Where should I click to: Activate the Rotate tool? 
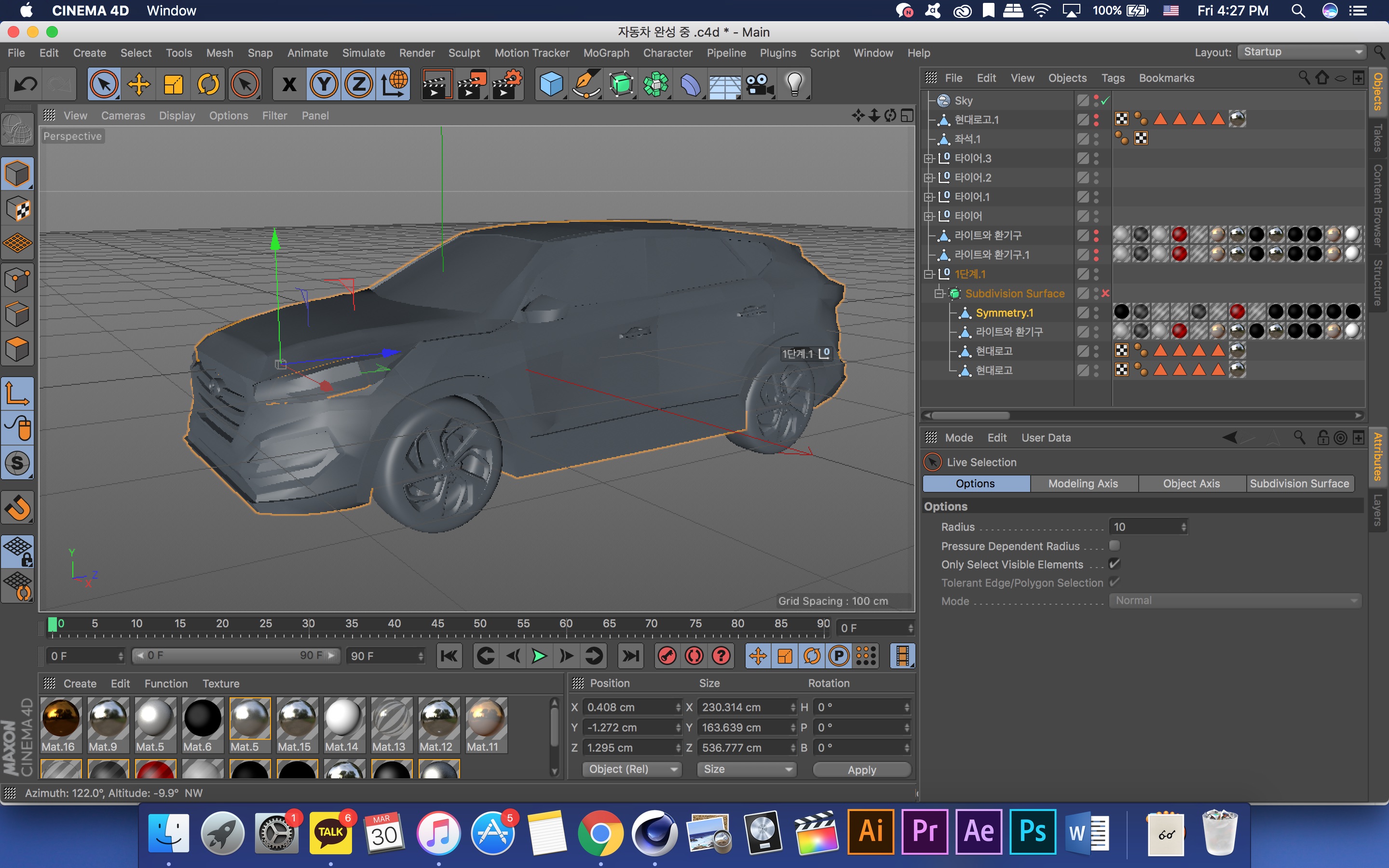208,84
